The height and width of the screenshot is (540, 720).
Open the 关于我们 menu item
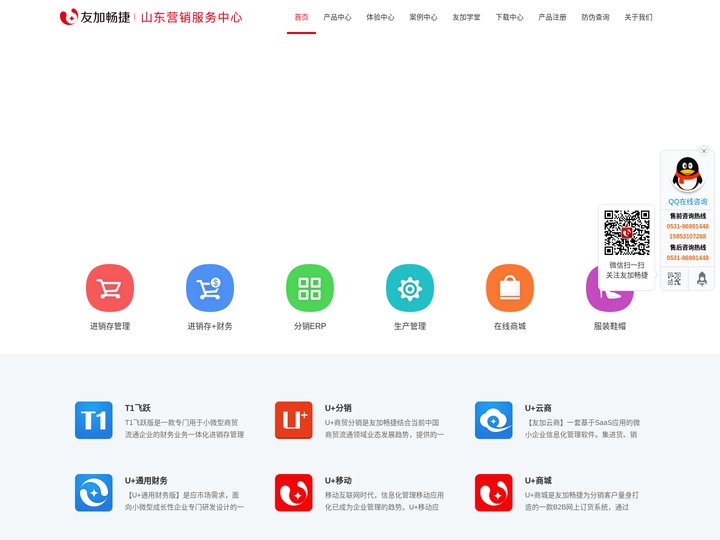(x=638, y=17)
